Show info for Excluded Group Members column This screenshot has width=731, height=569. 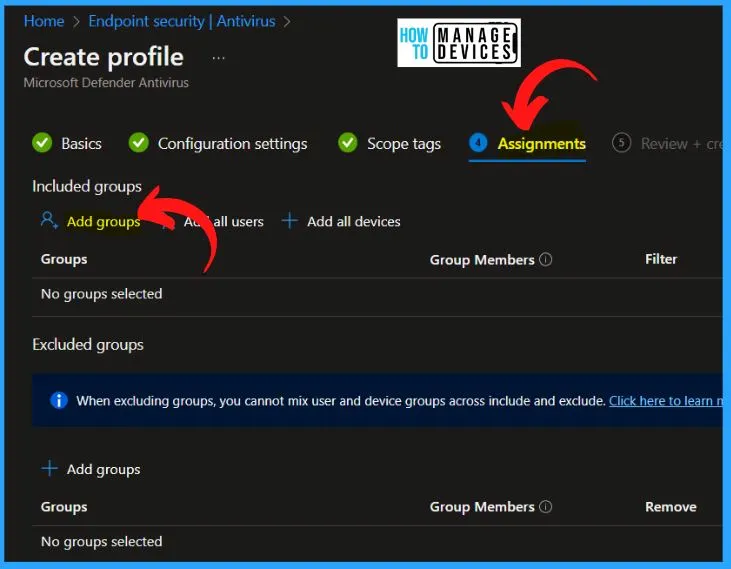(545, 507)
